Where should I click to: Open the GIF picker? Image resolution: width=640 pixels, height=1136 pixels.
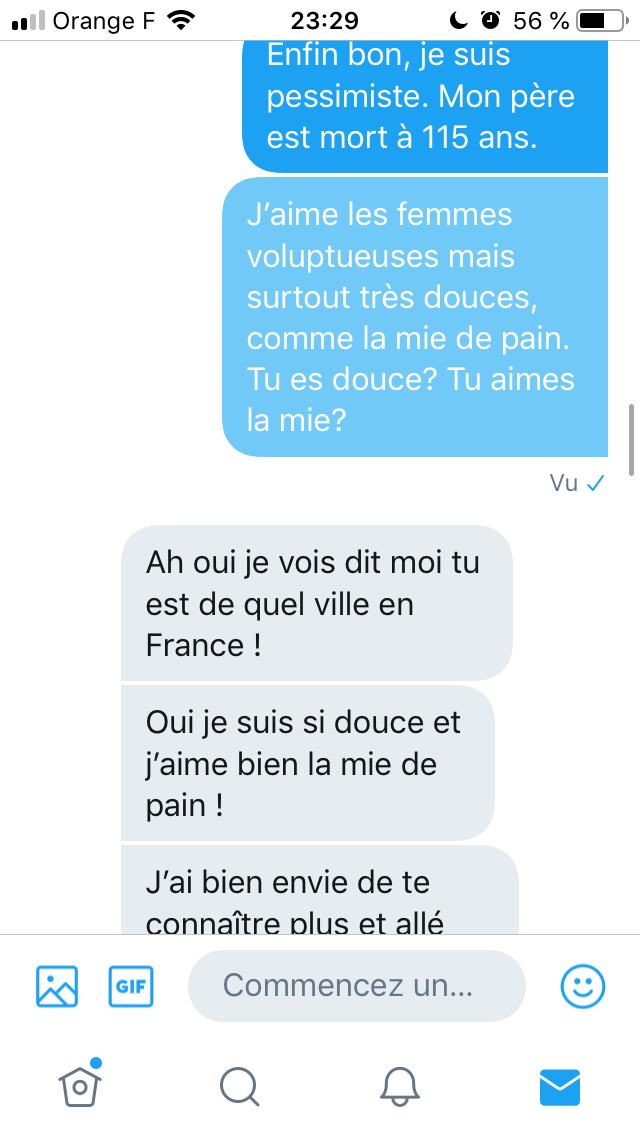(x=130, y=986)
